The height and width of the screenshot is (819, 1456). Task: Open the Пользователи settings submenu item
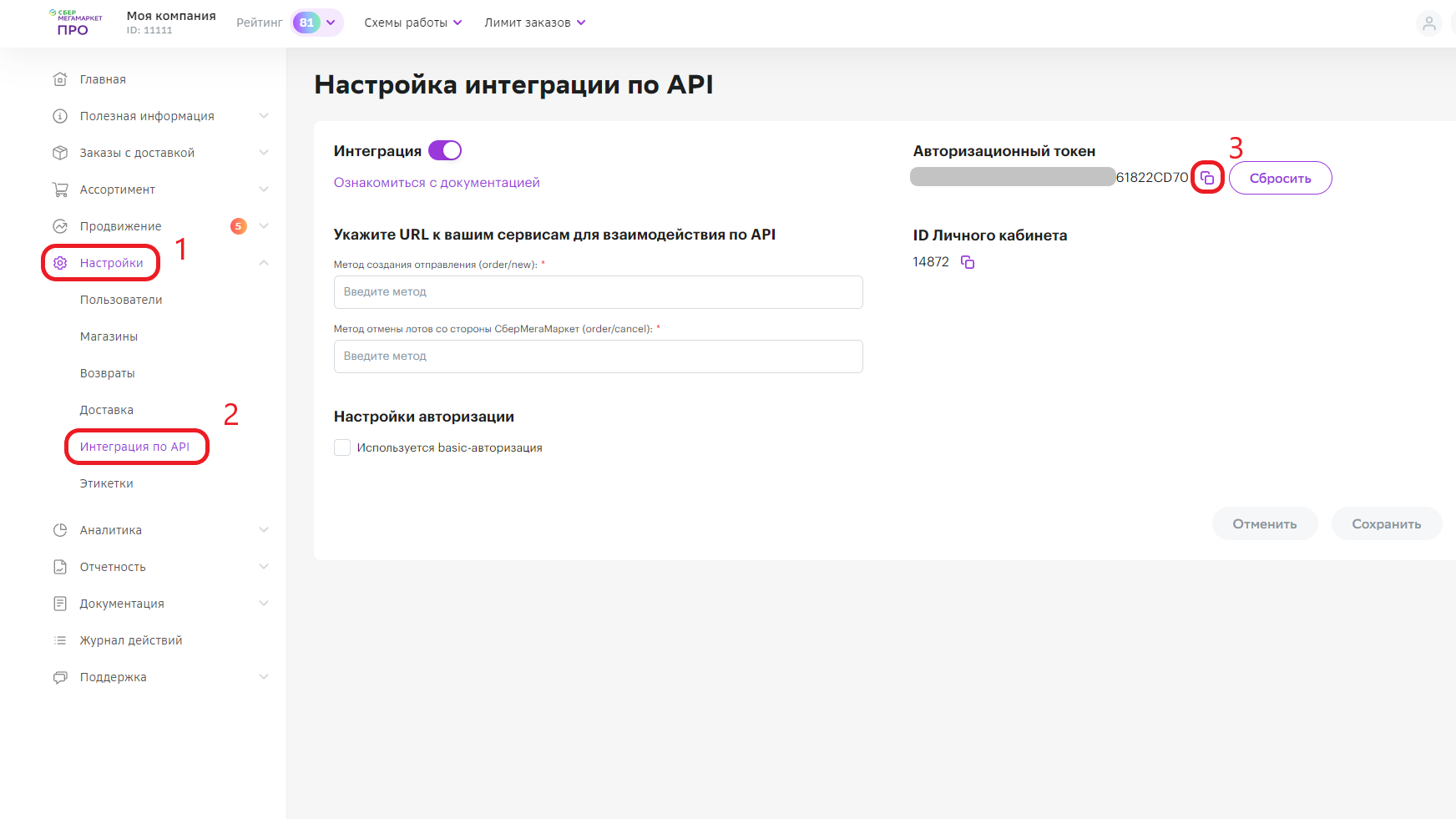pos(121,300)
